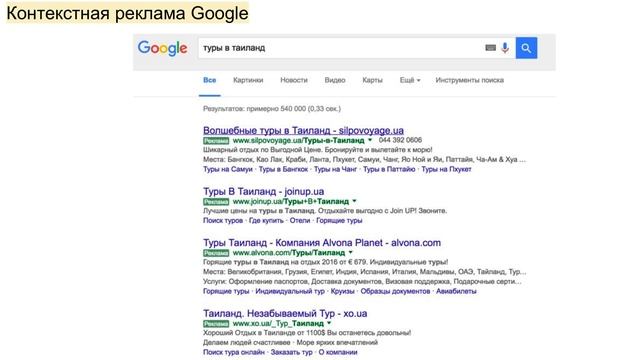Open sitelink 'Туры на Самуи'
This screenshot has width=640, height=360.
tap(228, 169)
